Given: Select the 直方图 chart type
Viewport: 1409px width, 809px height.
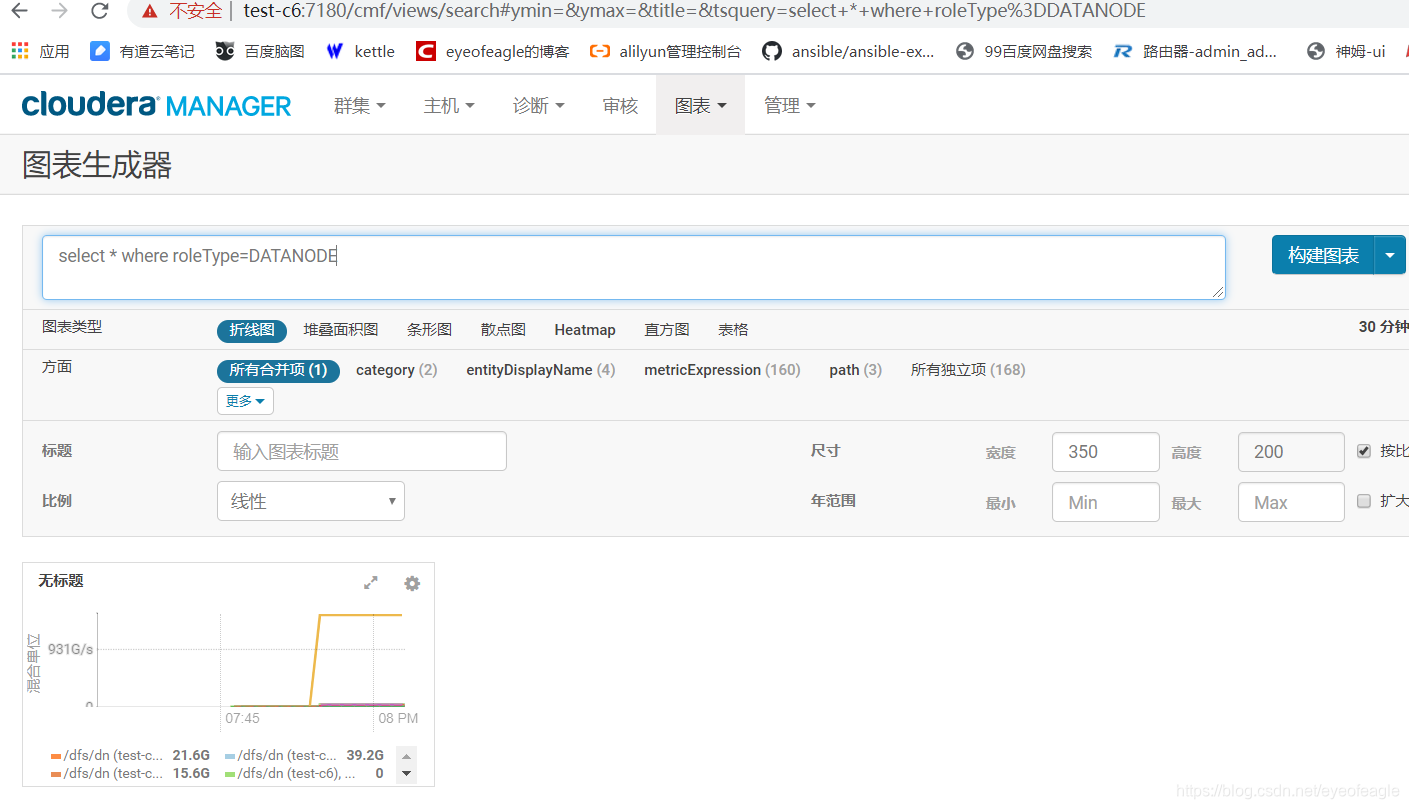Looking at the screenshot, I should pyautogui.click(x=667, y=330).
